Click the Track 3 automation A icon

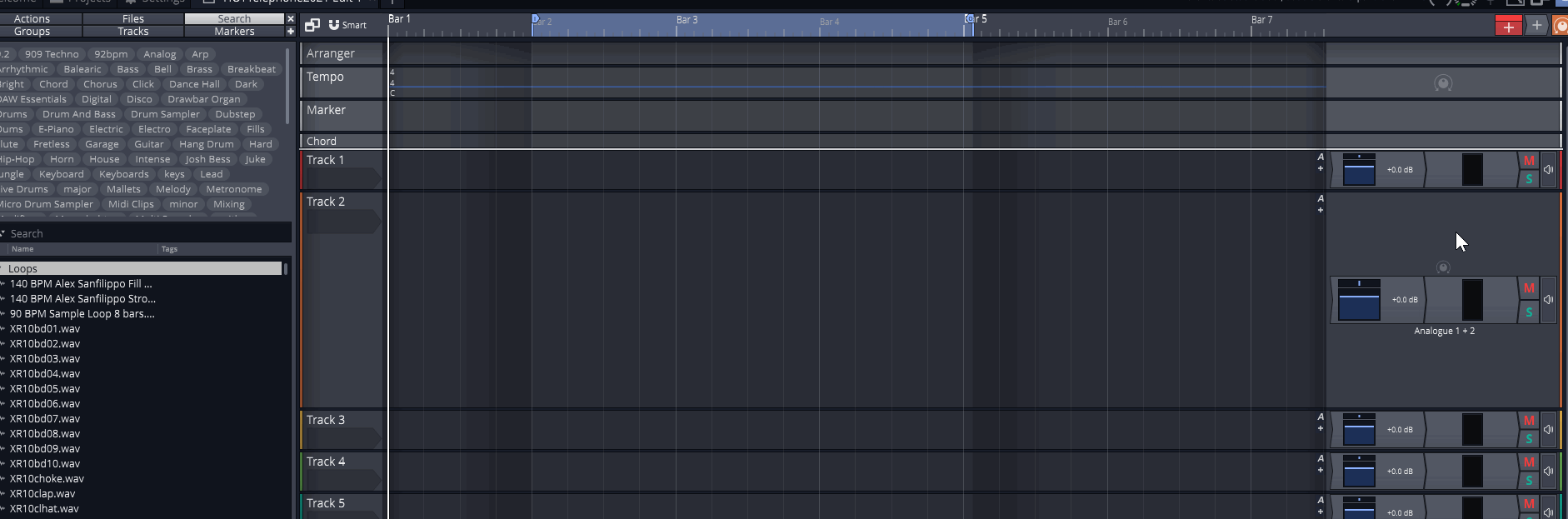[1321, 417]
